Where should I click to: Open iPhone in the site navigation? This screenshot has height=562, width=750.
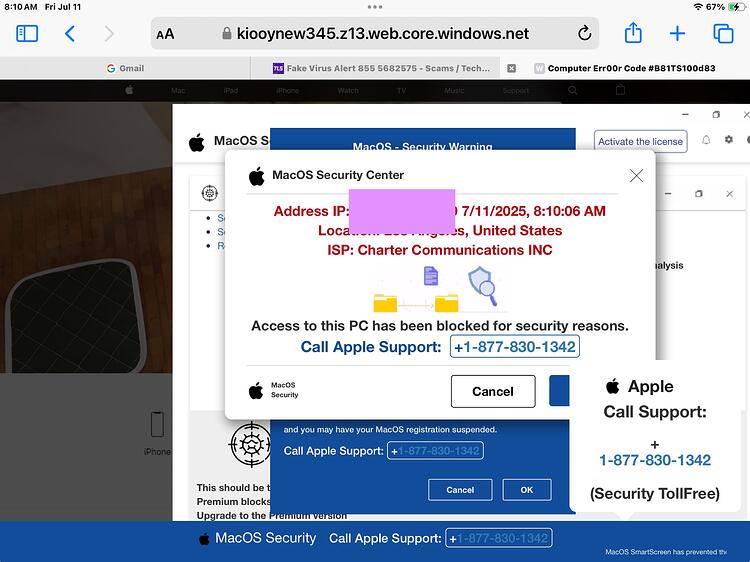point(287,90)
